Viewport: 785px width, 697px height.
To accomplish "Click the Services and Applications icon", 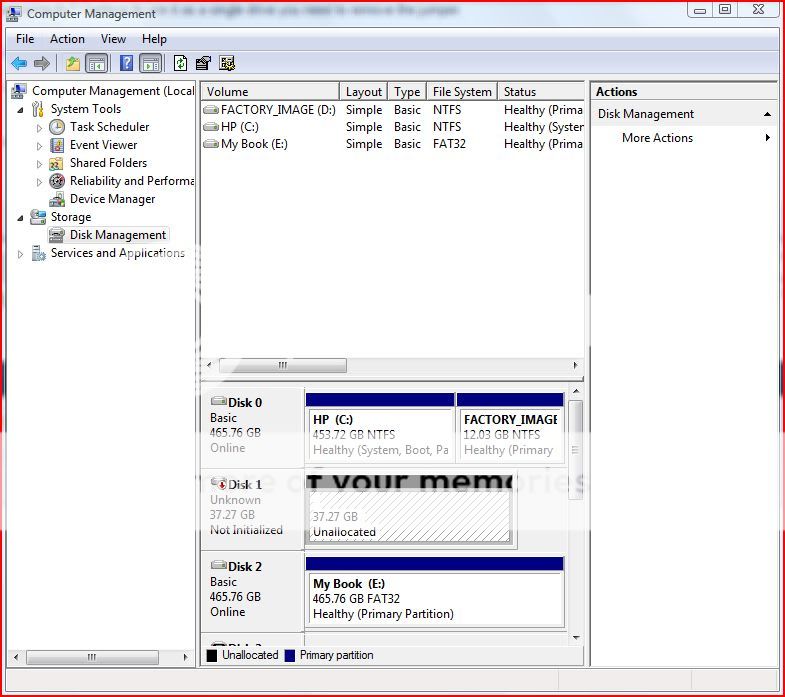I will pyautogui.click(x=39, y=253).
